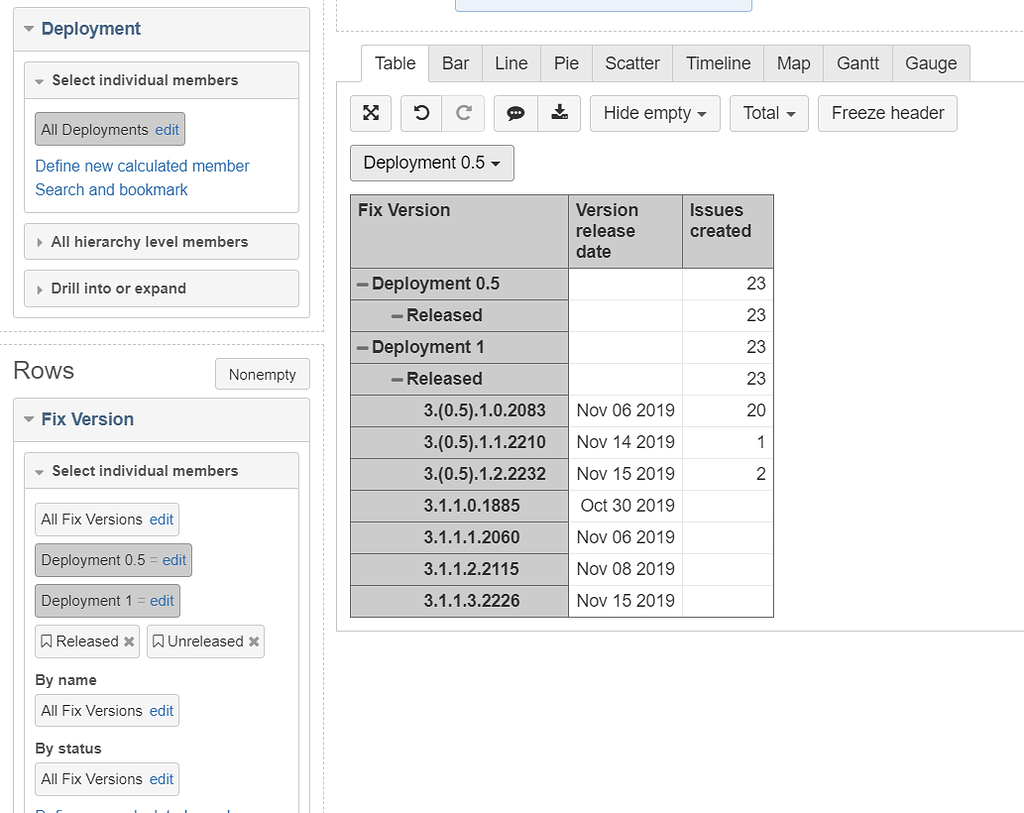Open the table in fullscreen view
1024x813 pixels.
(x=370, y=113)
